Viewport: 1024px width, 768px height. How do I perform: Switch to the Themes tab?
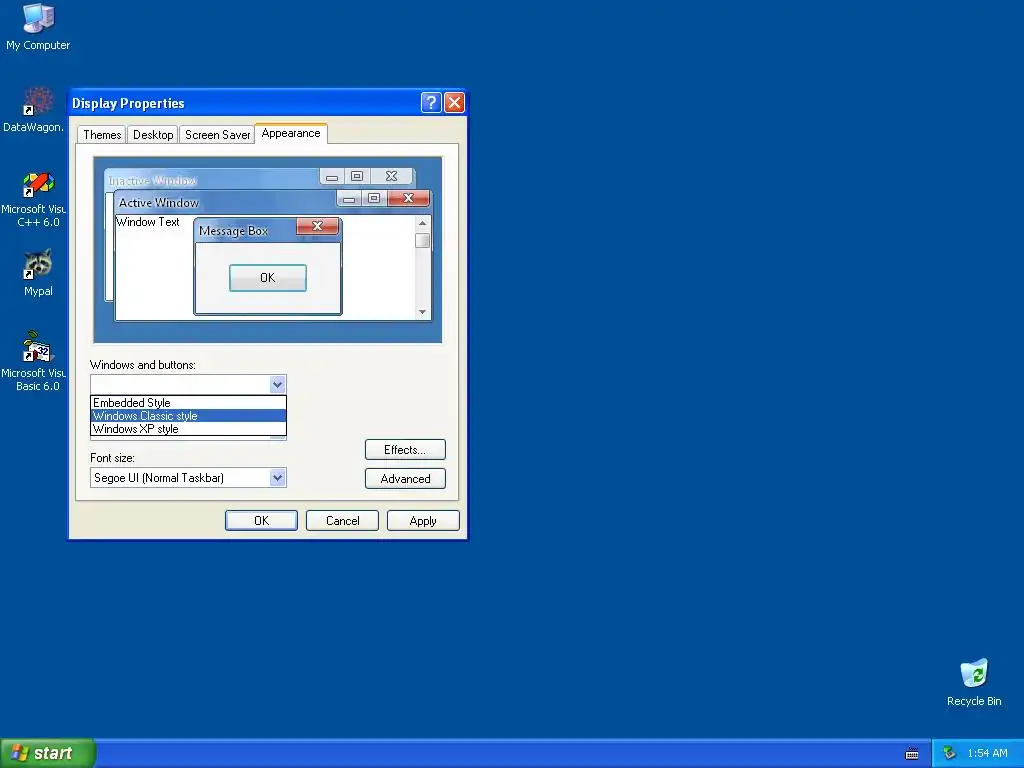102,135
